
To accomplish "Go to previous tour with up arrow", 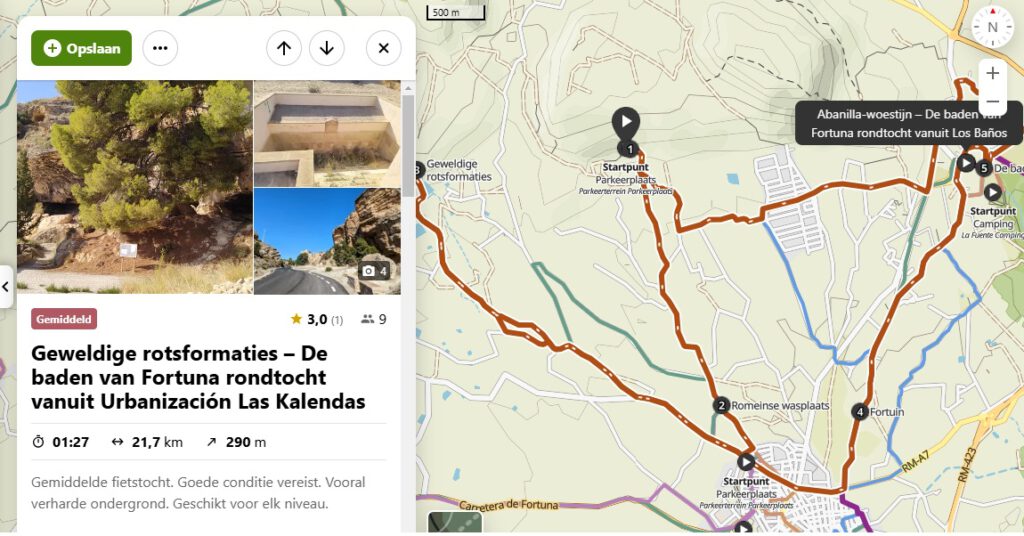I will [x=283, y=48].
